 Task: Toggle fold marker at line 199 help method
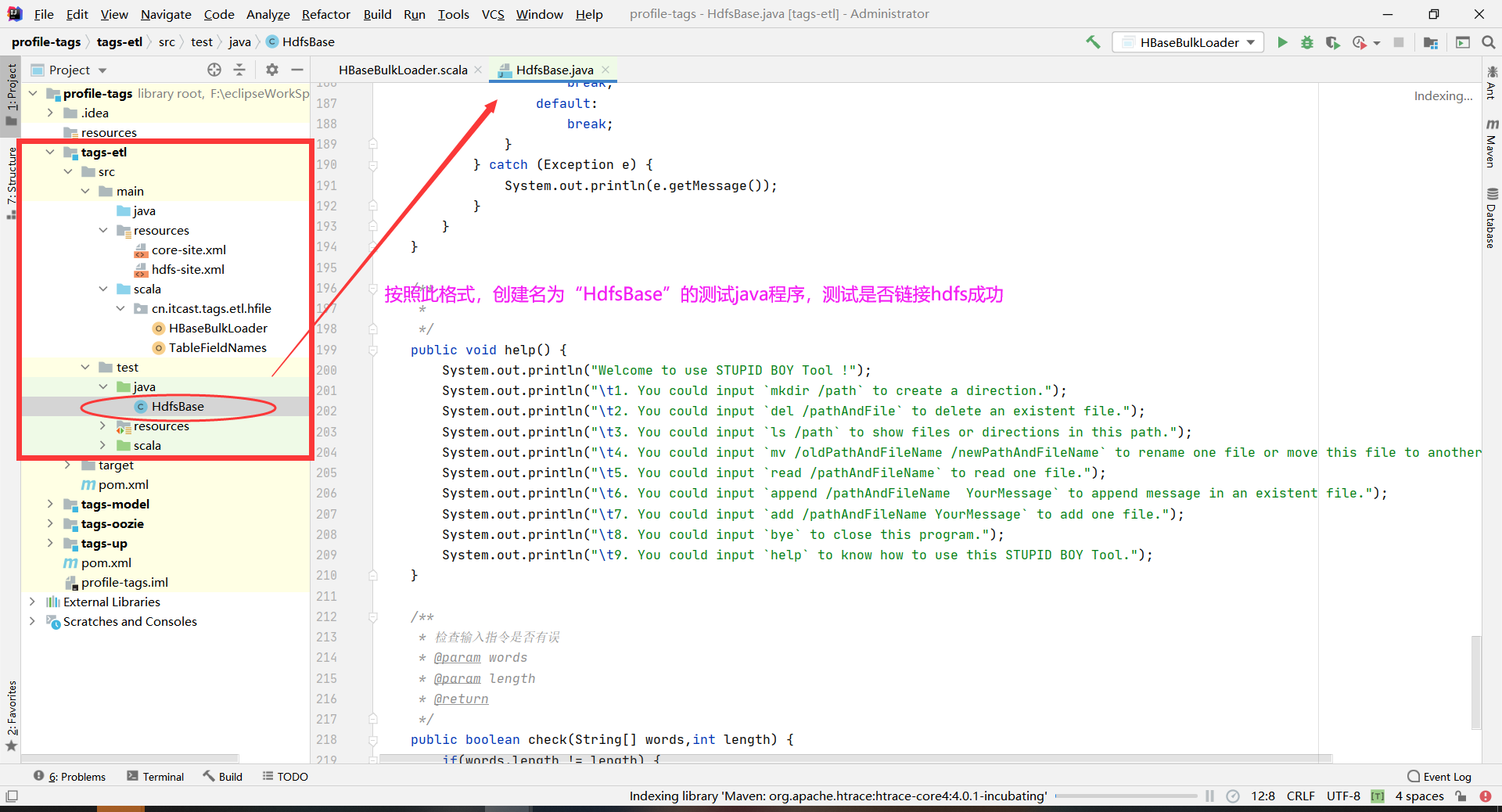click(373, 350)
